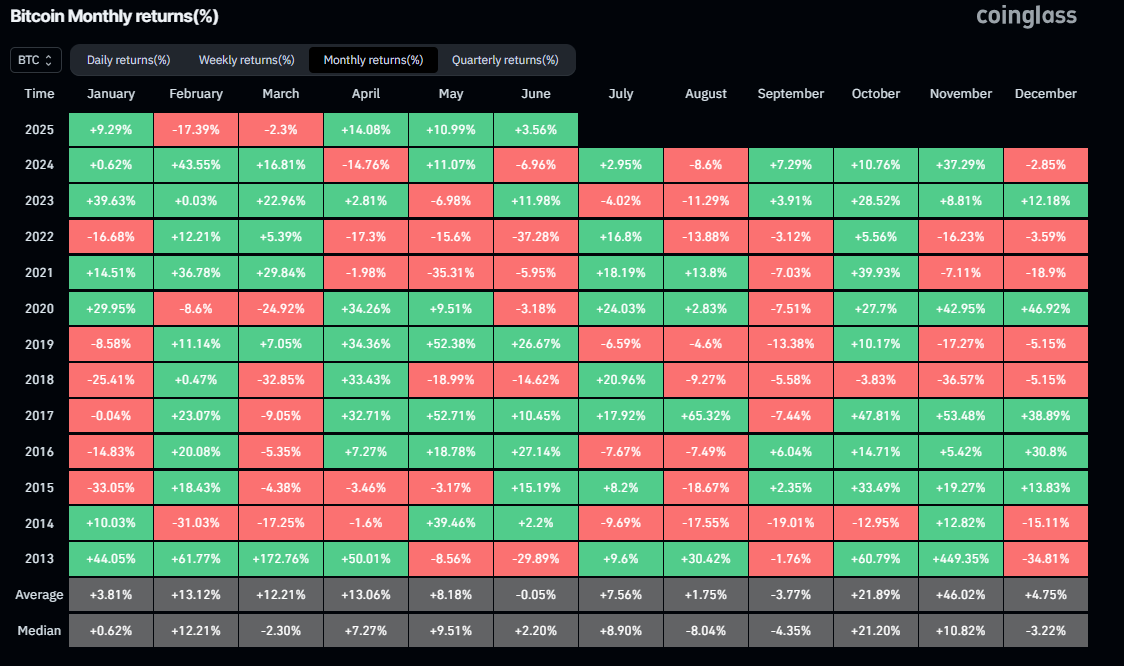Click the 2025 row label

[40, 130]
